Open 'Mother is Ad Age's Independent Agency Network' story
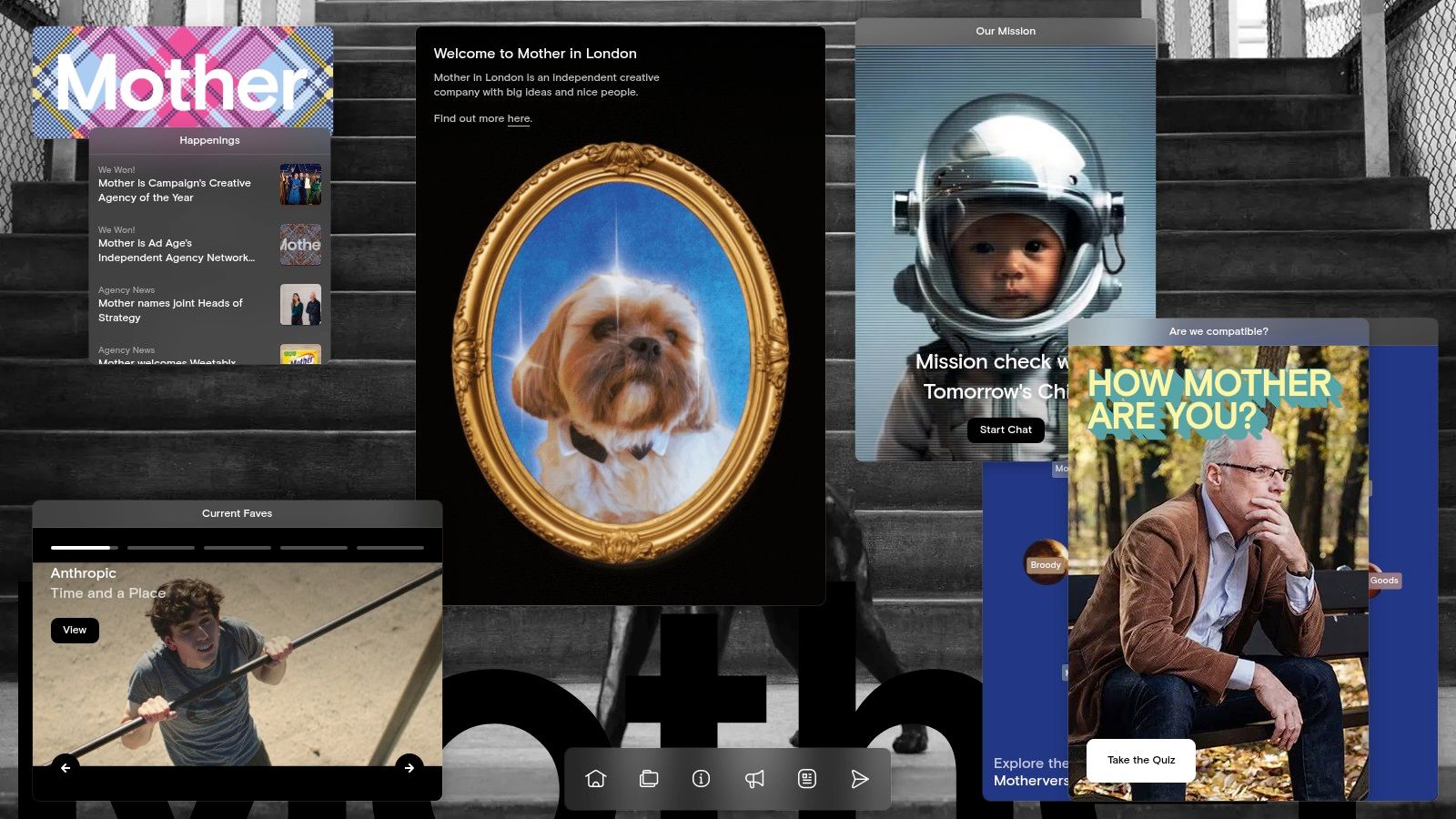Image resolution: width=1456 pixels, height=819 pixels. pyautogui.click(x=177, y=250)
